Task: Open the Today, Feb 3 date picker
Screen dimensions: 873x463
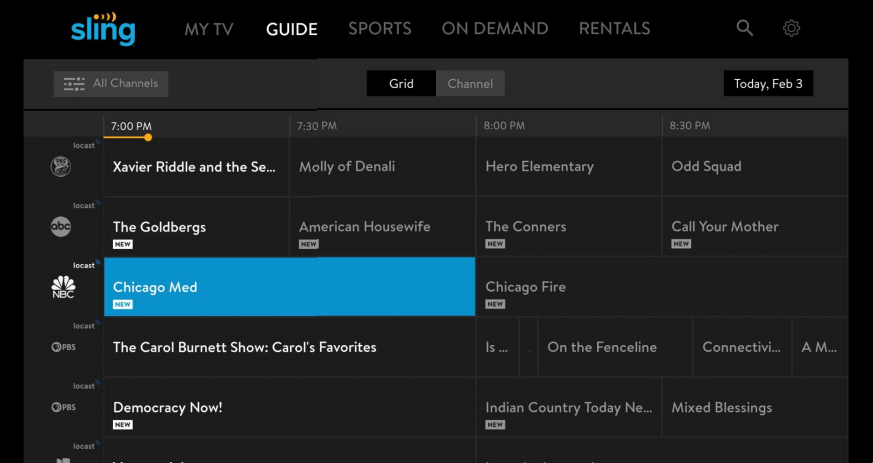Action: [768, 83]
